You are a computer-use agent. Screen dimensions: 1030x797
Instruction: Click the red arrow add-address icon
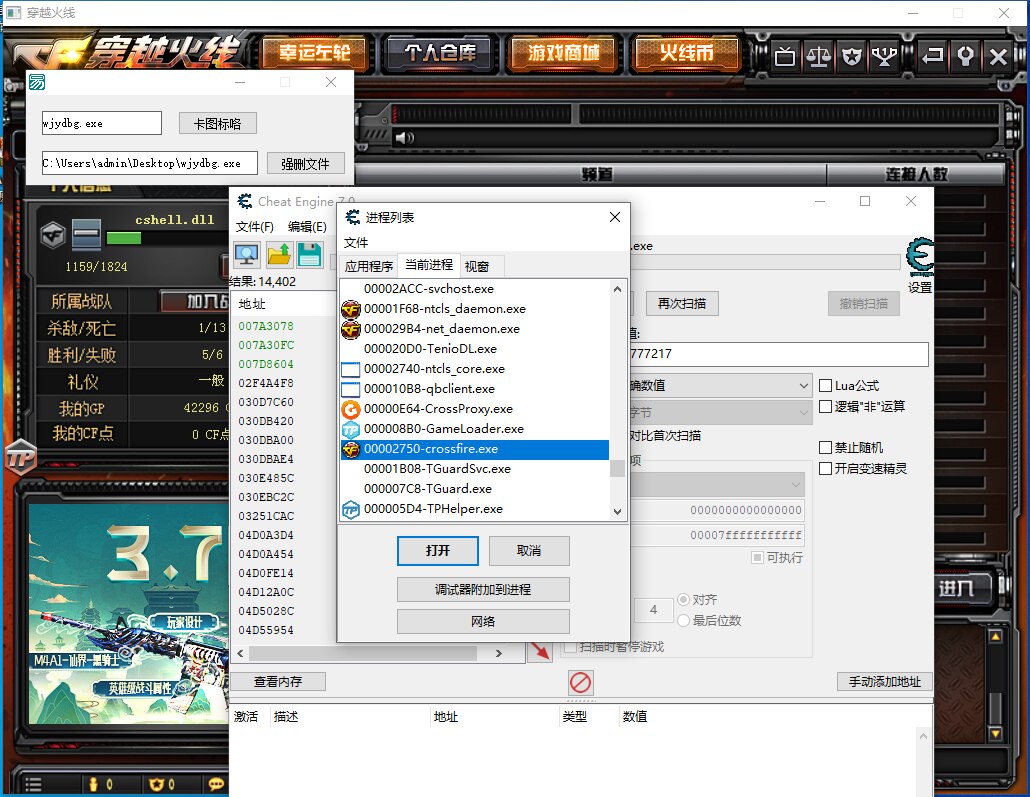(x=540, y=651)
